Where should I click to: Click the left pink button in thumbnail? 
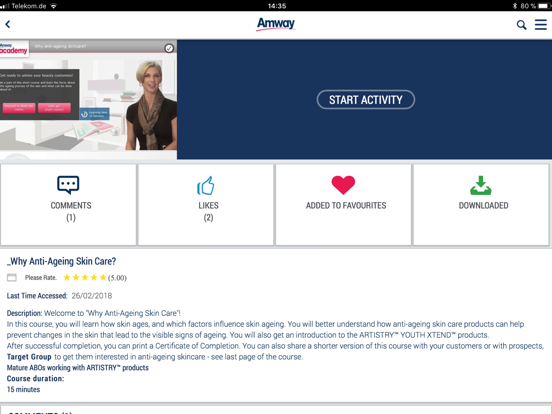click(19, 108)
